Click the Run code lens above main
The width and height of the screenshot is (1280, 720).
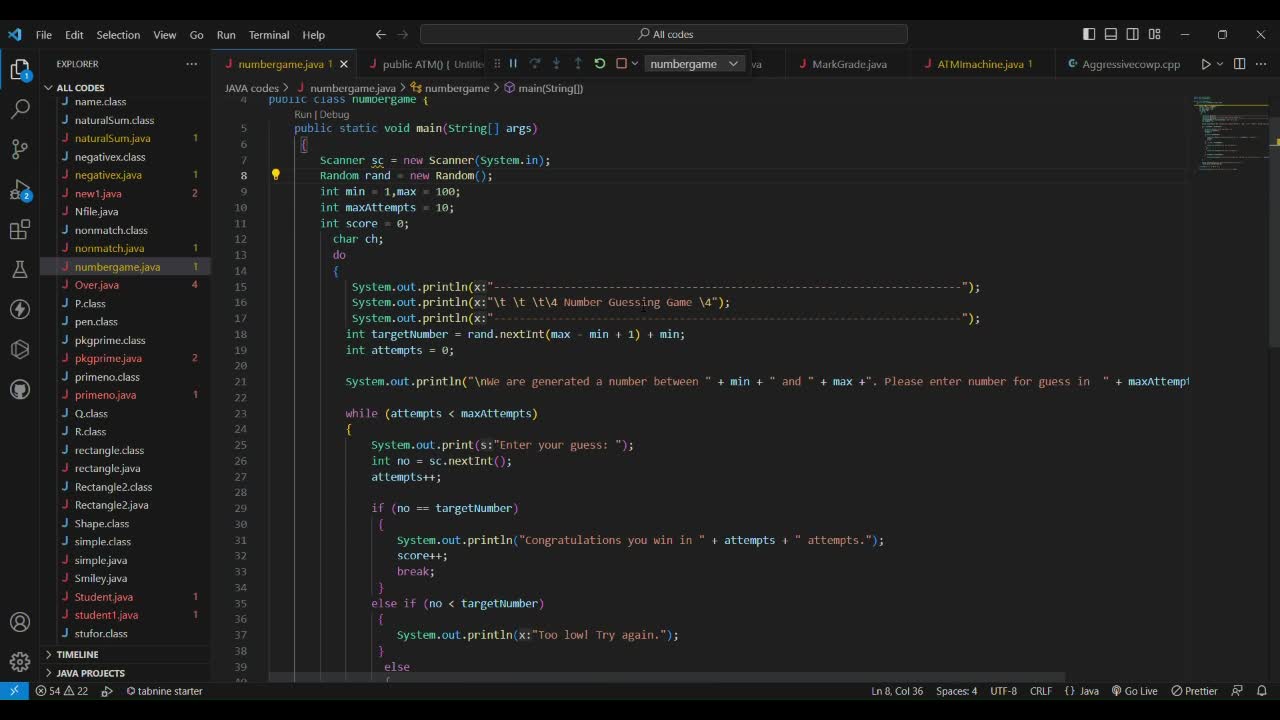click(303, 114)
